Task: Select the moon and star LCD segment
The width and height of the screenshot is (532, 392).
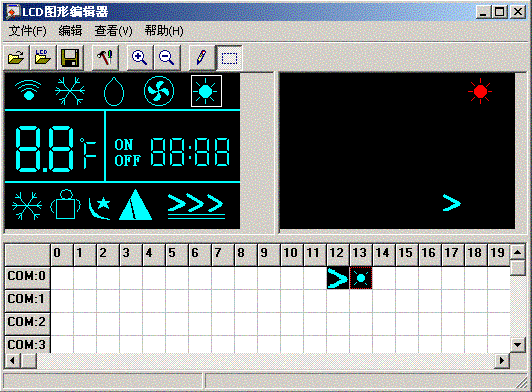Action: [x=99, y=208]
